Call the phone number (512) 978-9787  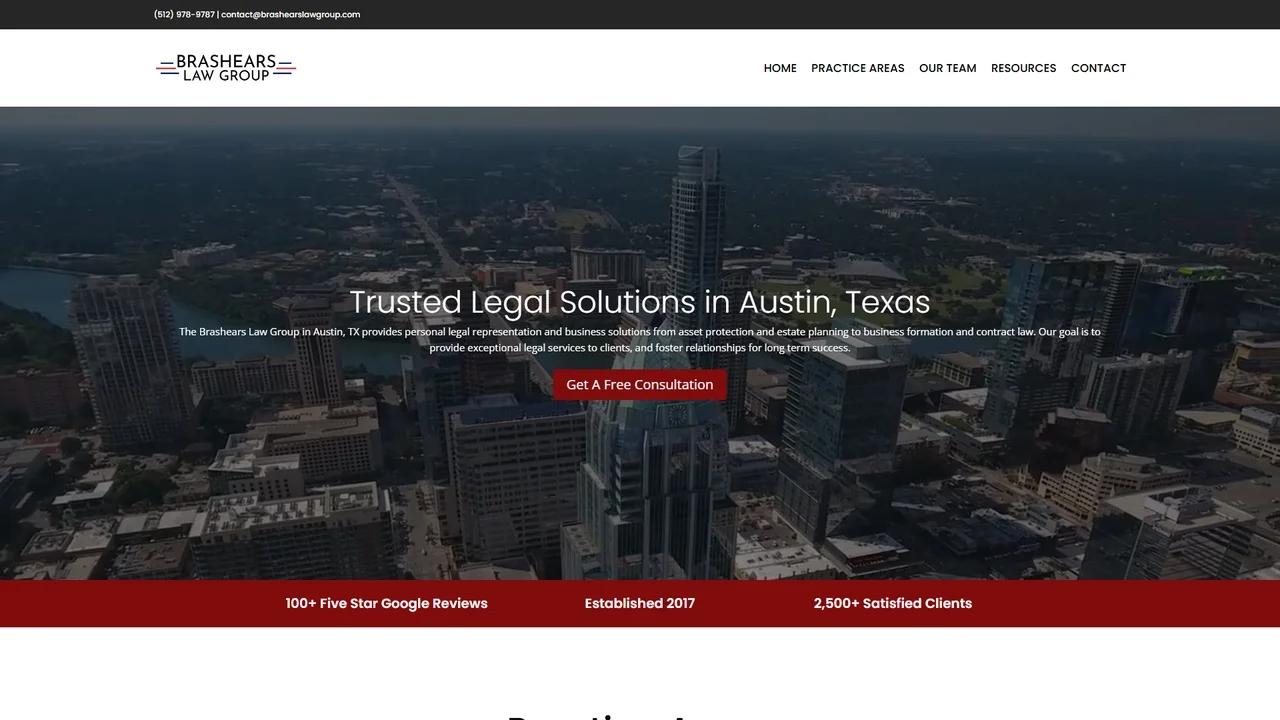184,14
